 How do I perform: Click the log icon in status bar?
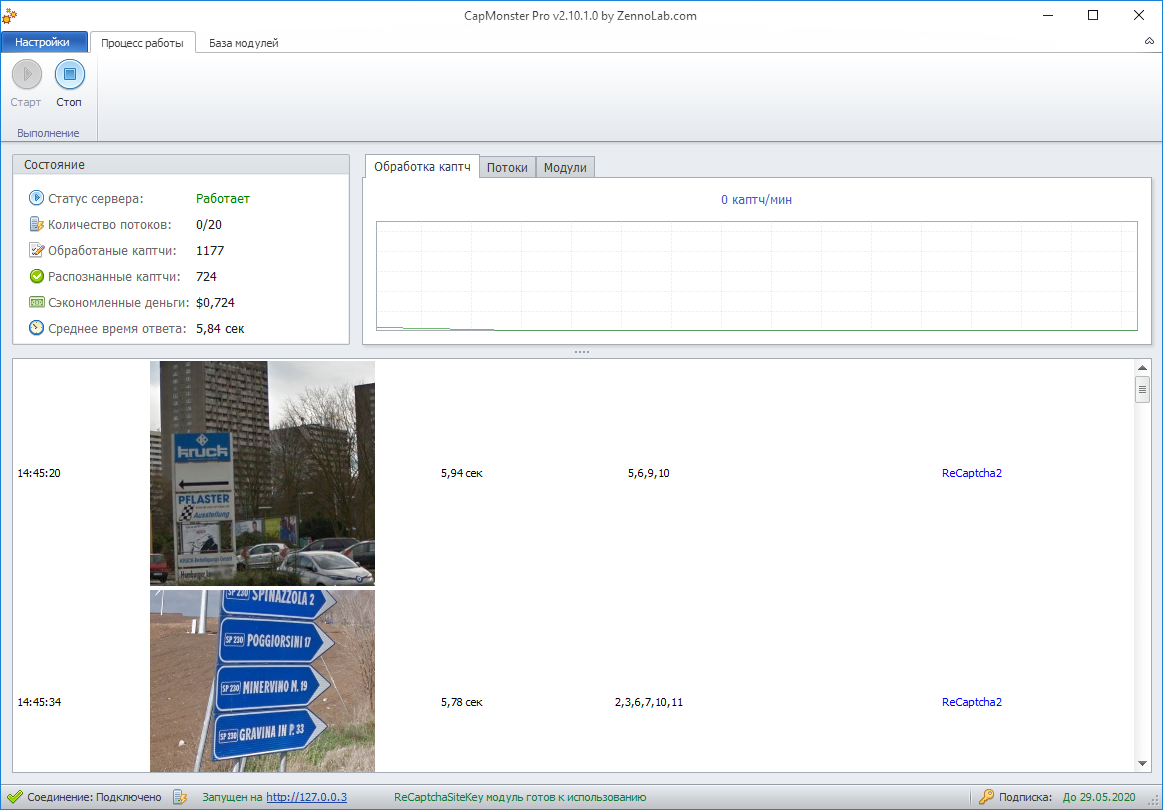180,797
